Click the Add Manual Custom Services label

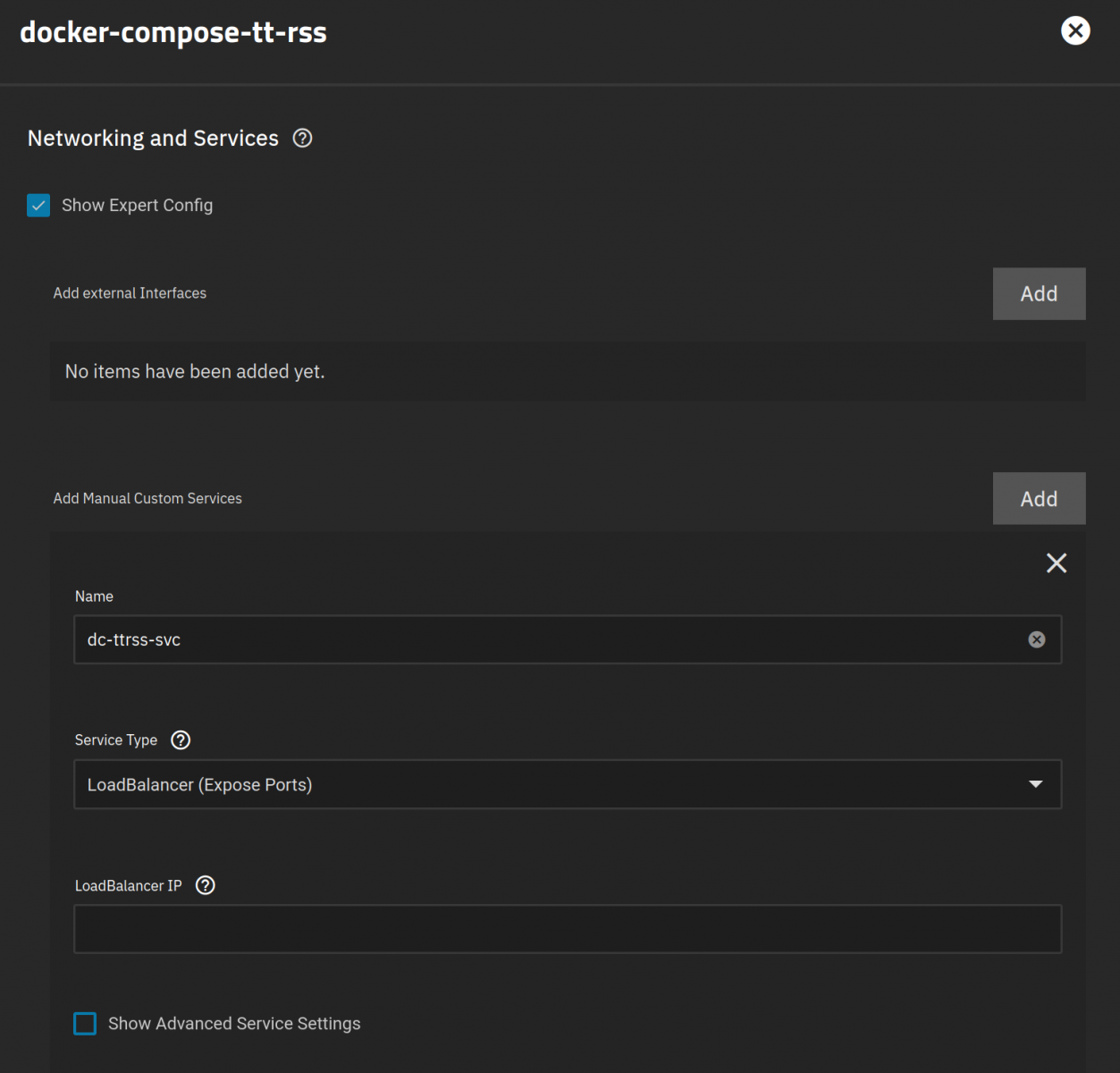point(147,499)
